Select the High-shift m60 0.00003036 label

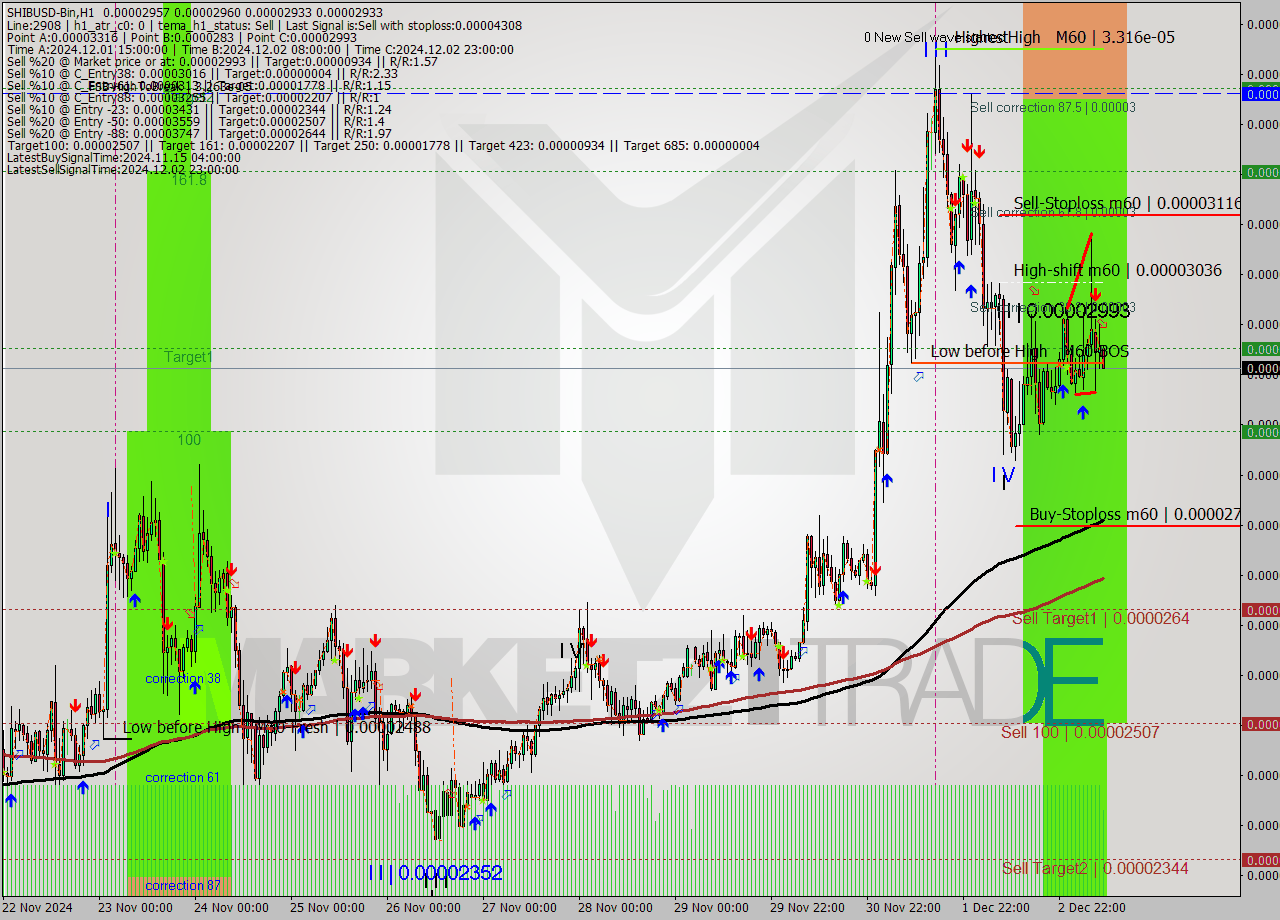coord(1117,270)
